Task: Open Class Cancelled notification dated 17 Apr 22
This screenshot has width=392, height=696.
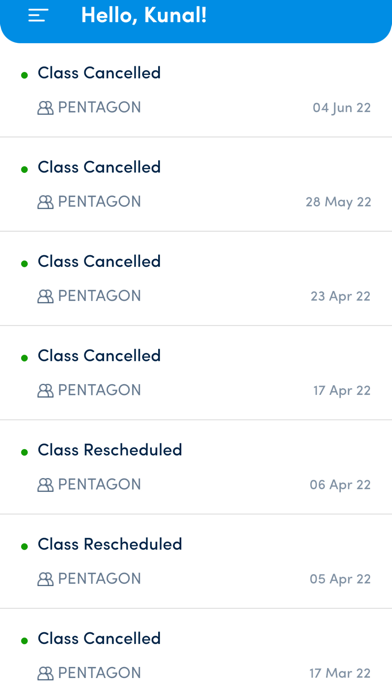Action: pyautogui.click(x=196, y=372)
